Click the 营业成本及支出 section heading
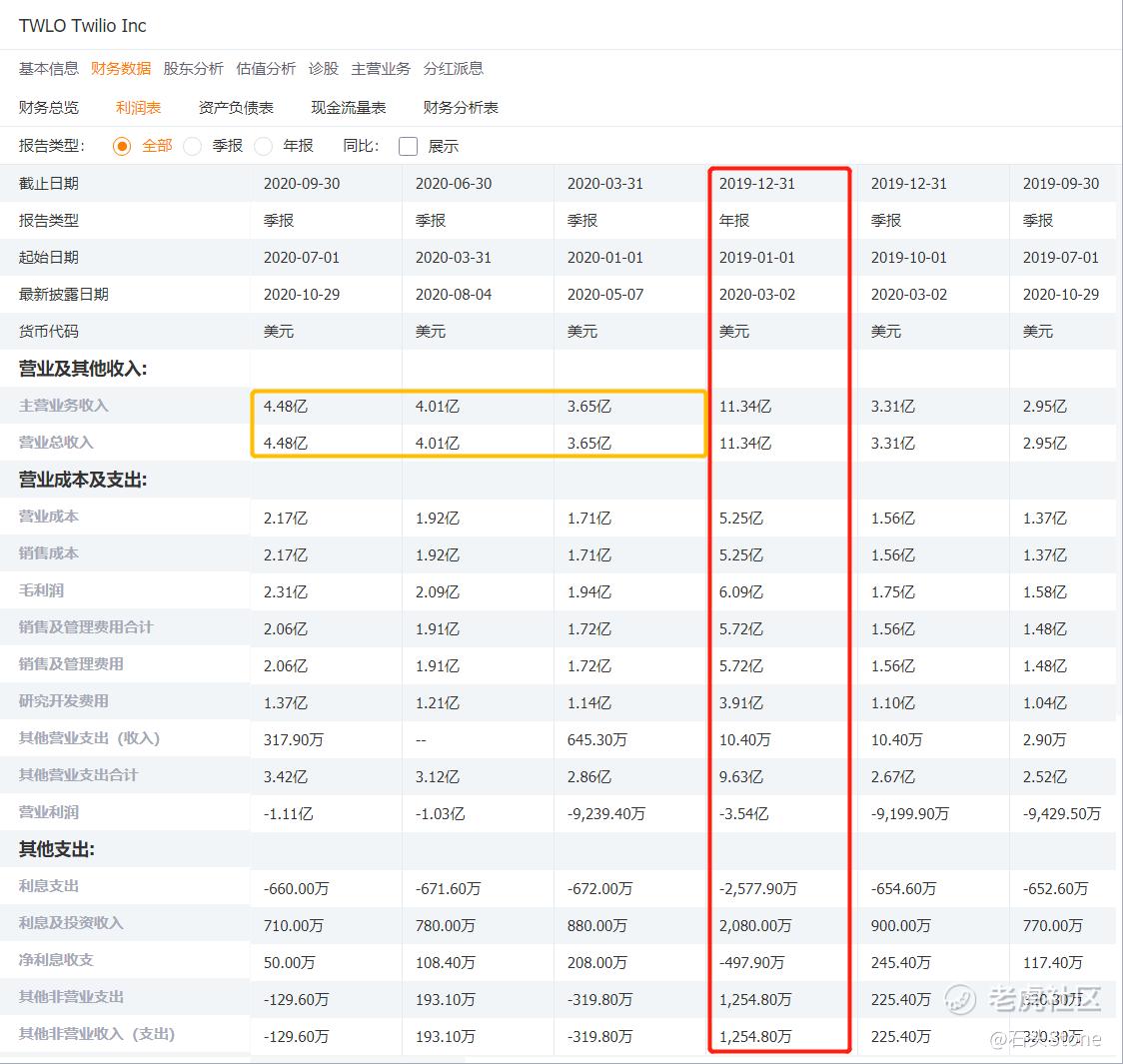 click(x=83, y=480)
